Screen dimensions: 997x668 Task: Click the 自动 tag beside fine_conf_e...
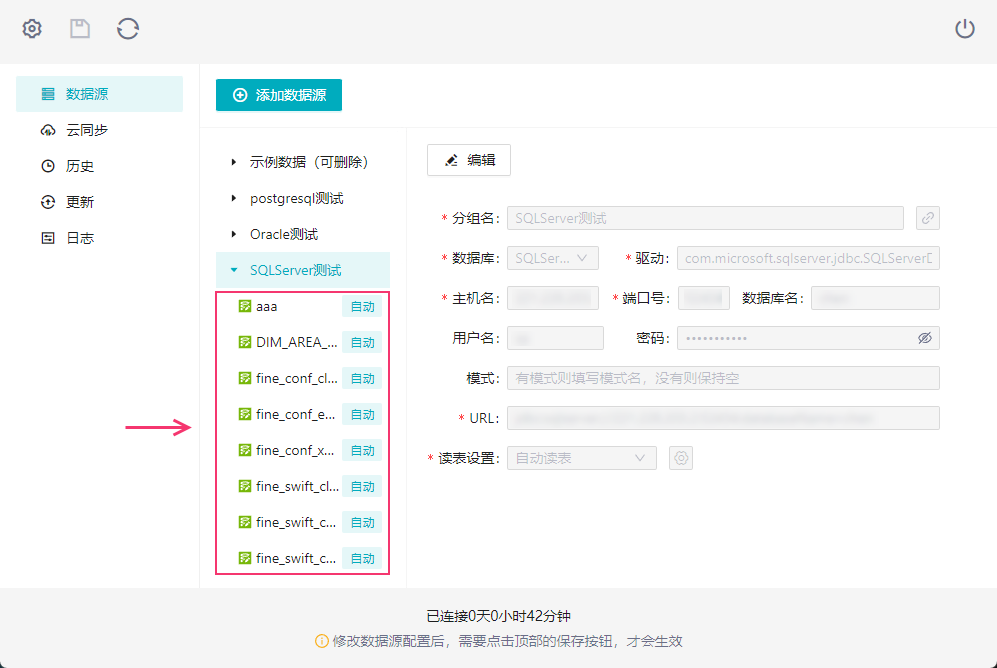pyautogui.click(x=362, y=414)
